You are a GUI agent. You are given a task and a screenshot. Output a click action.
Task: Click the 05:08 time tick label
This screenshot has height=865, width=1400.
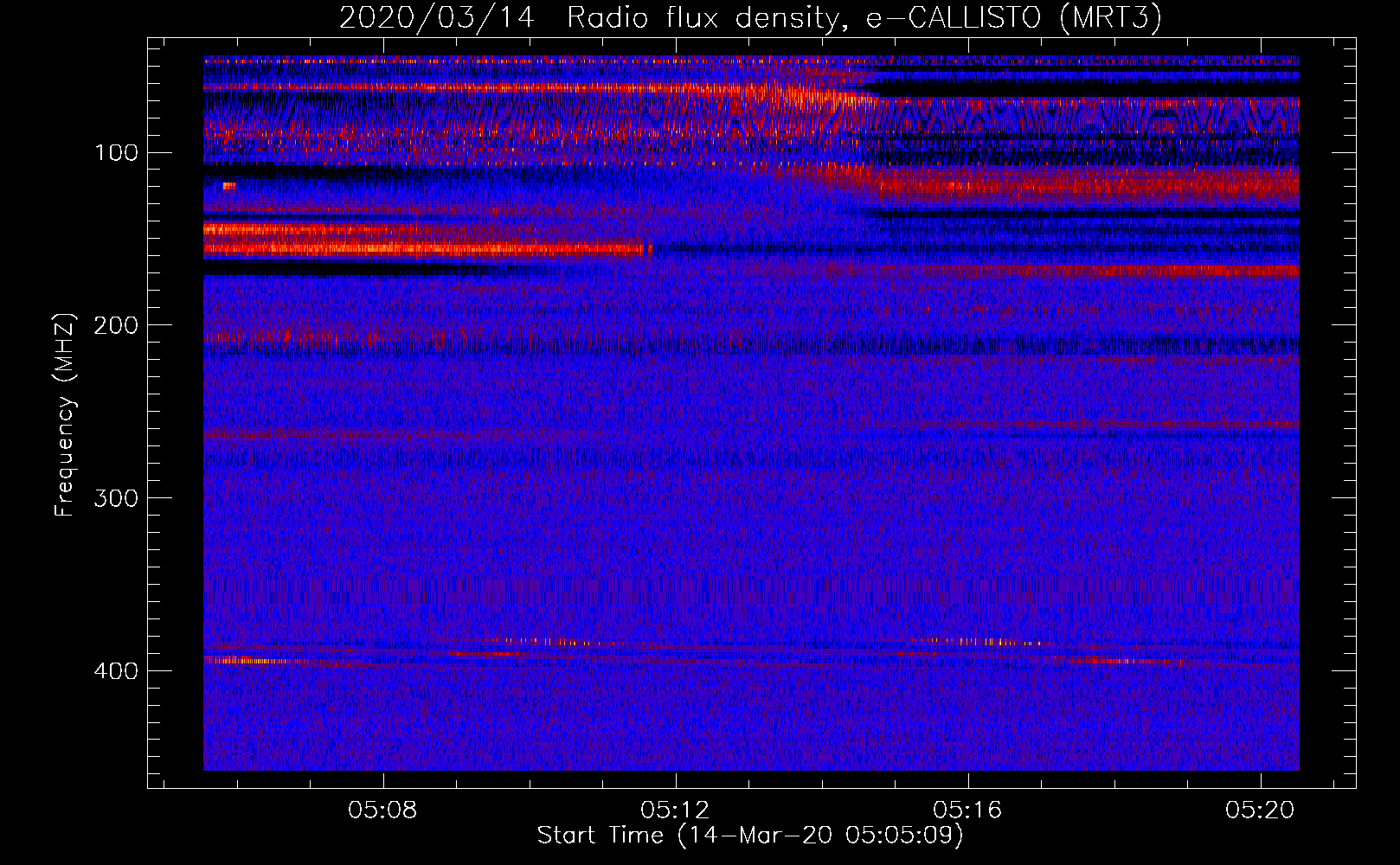382,810
